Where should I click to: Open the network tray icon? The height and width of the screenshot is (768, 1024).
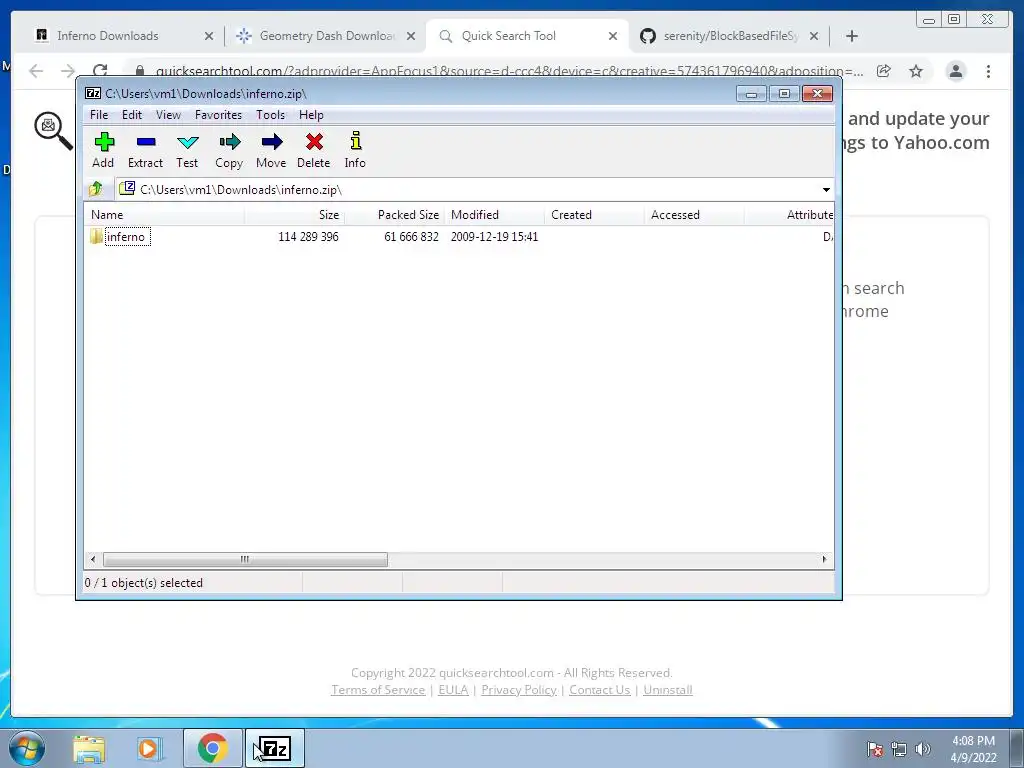click(899, 749)
